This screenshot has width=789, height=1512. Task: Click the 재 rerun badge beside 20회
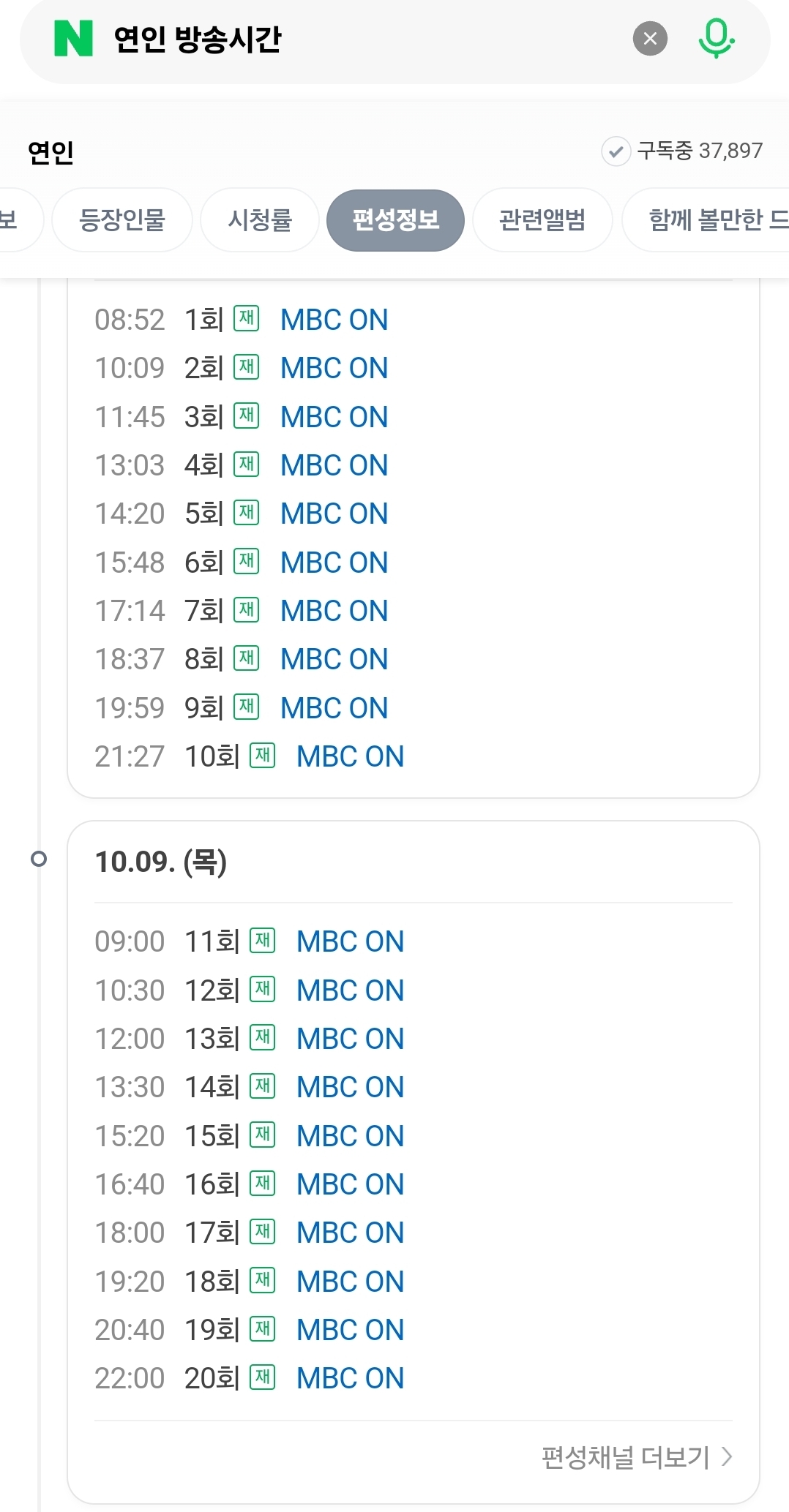click(263, 1377)
